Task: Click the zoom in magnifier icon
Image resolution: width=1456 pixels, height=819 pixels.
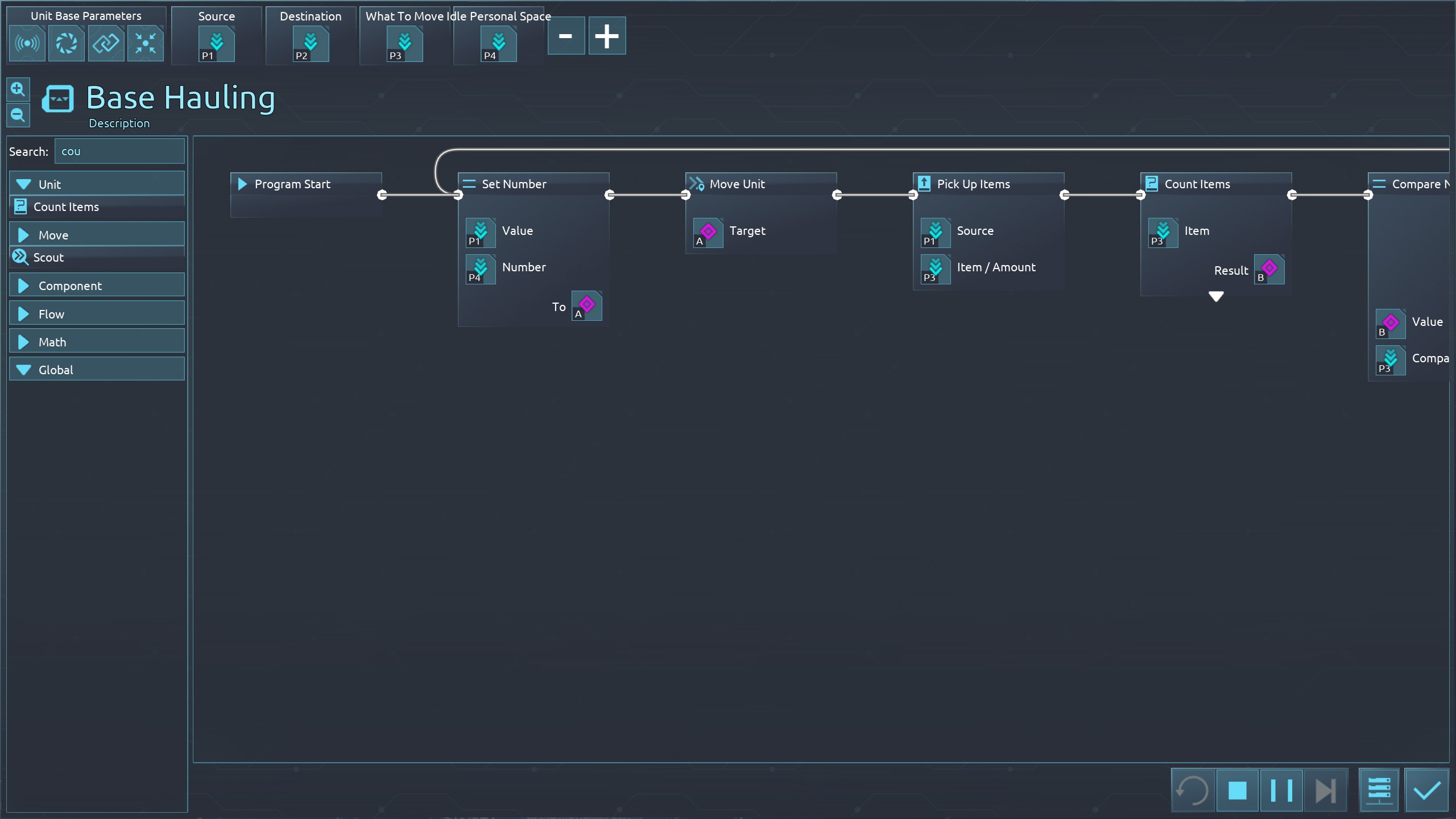Action: 18,89
